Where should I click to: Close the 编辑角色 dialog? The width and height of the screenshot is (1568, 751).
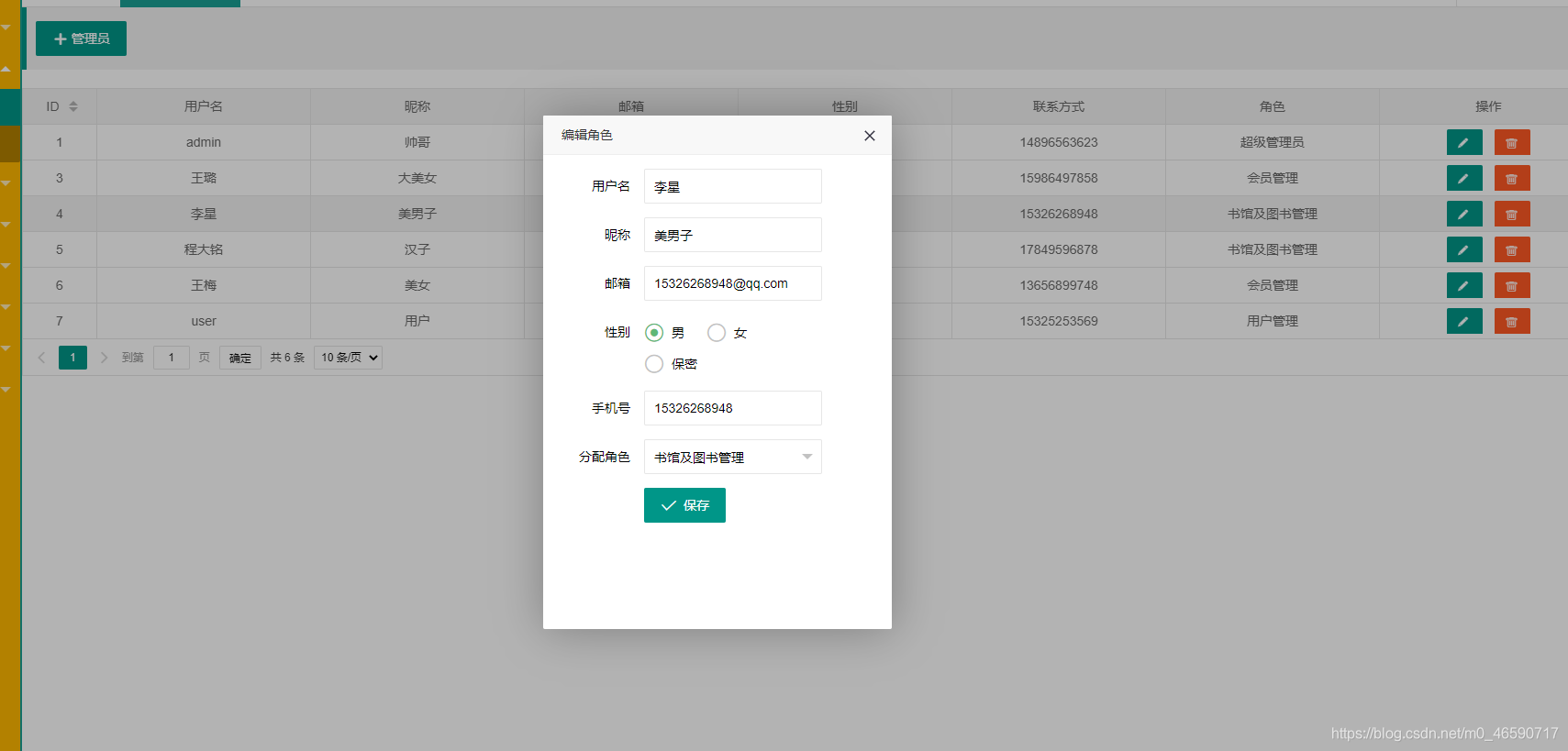870,136
